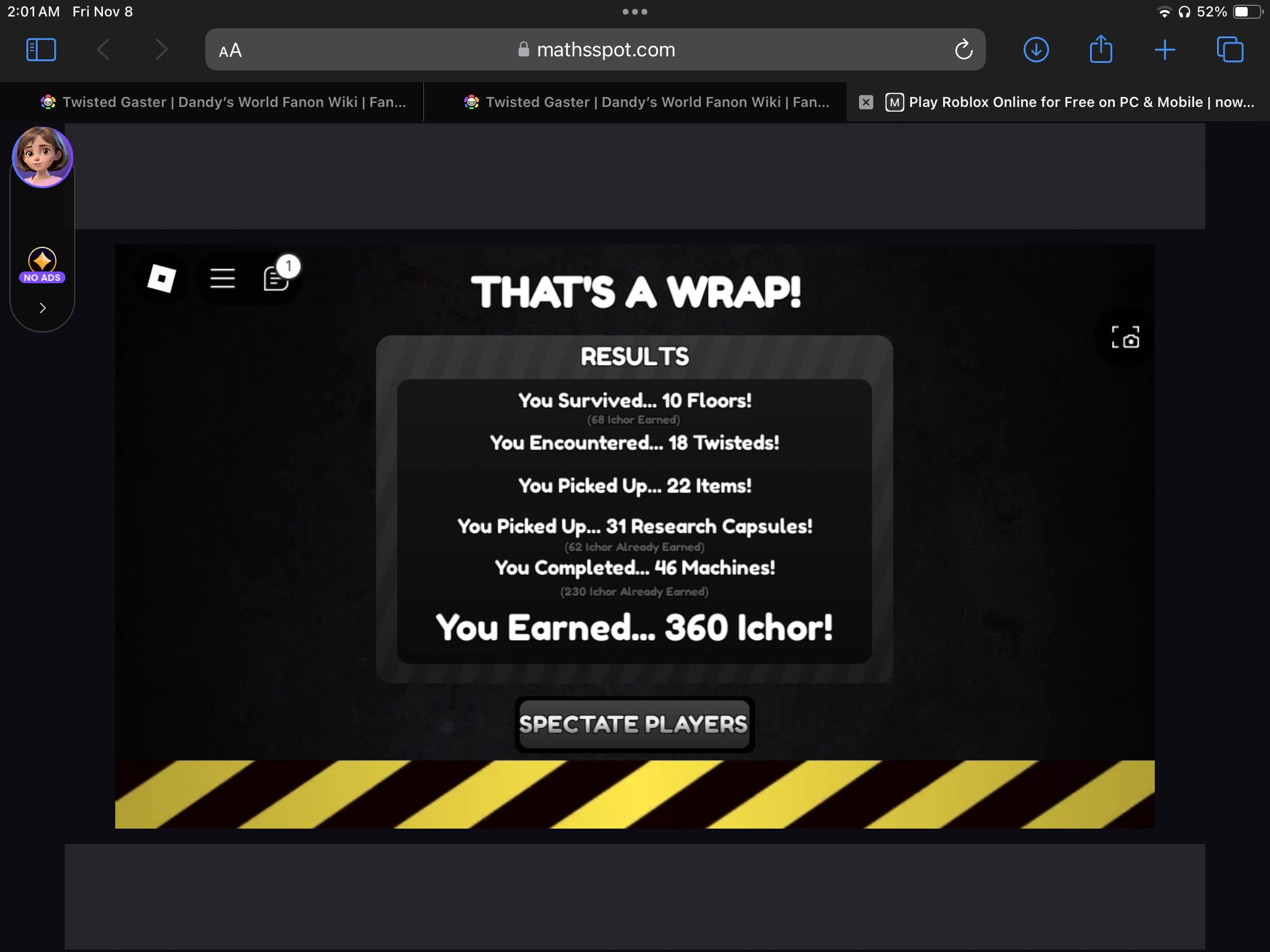Switch to second Twisted Gaster tab
This screenshot has width=1270, height=952.
[x=647, y=102]
